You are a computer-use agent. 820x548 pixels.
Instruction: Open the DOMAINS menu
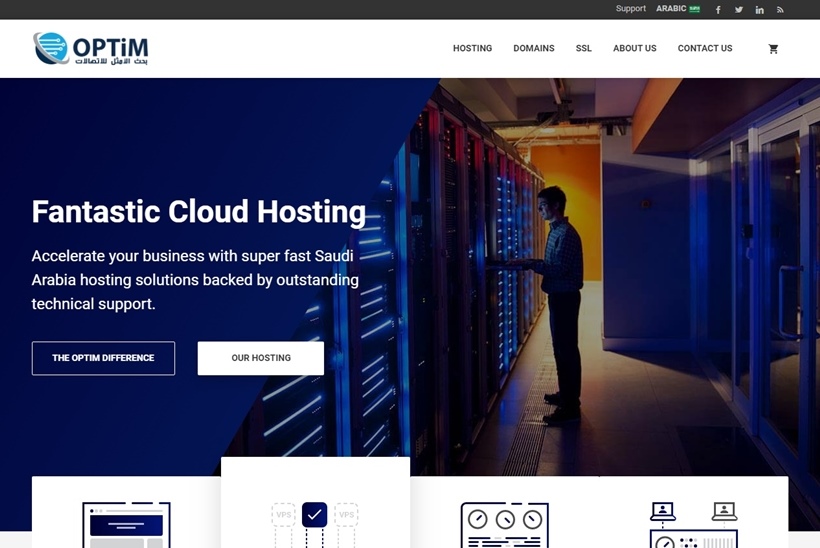[x=533, y=48]
